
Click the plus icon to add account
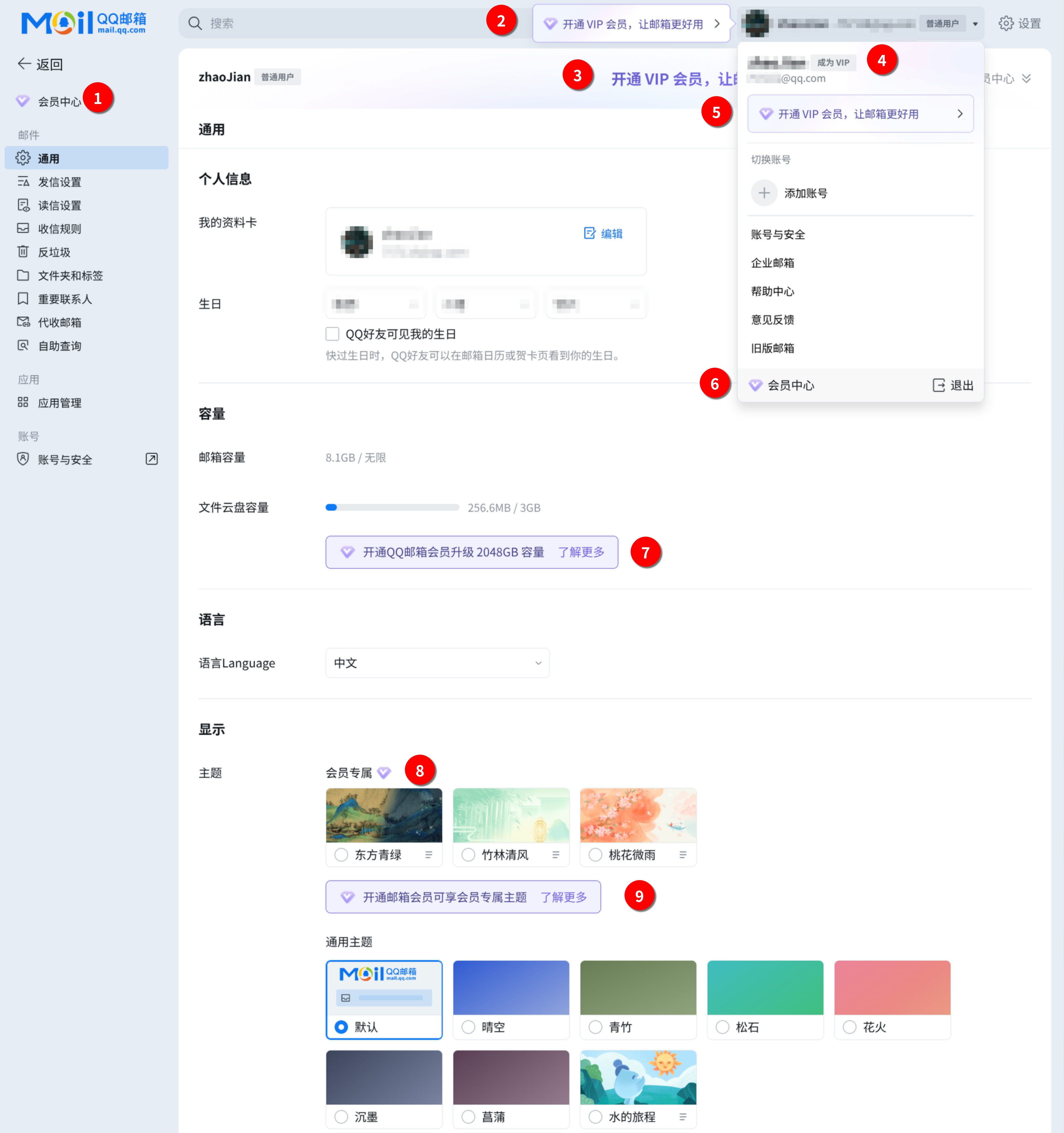pyautogui.click(x=764, y=193)
